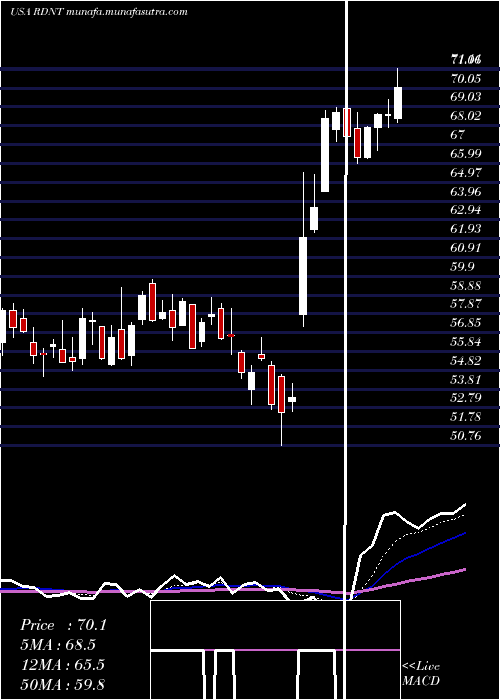Click the 50MA : 59.8 readout
The width and height of the screenshot is (500, 700).
62,684
